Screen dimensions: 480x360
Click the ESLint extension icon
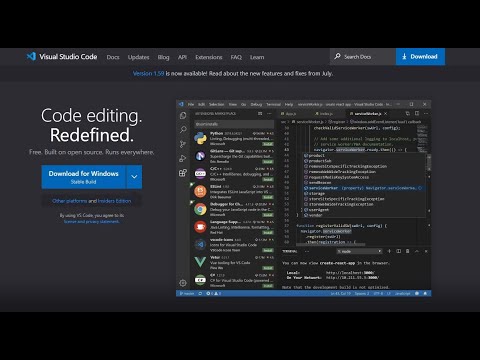coord(200,191)
